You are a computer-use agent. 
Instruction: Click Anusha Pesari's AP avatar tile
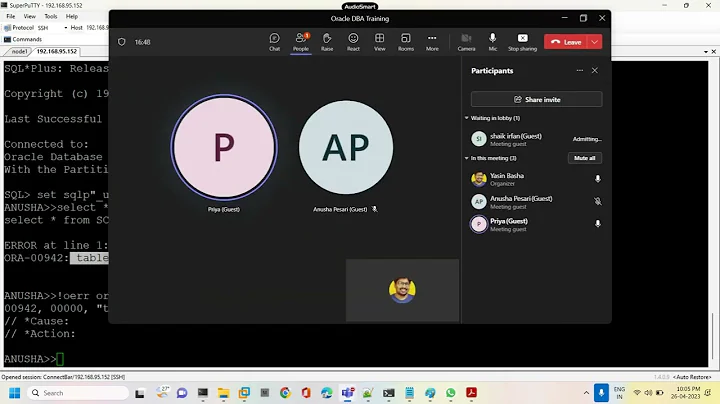pos(346,147)
